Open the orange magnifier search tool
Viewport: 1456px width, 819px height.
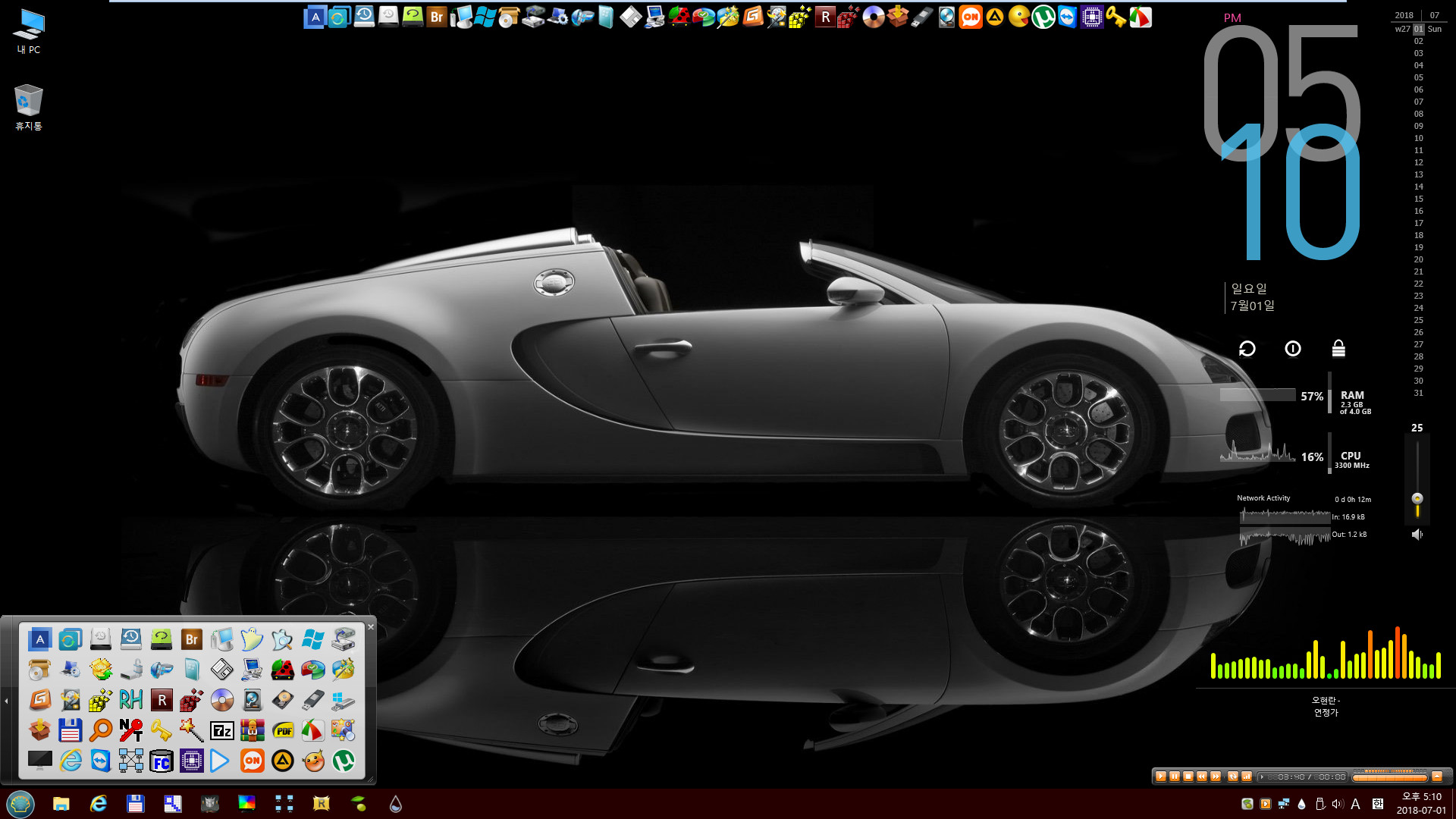[x=101, y=730]
